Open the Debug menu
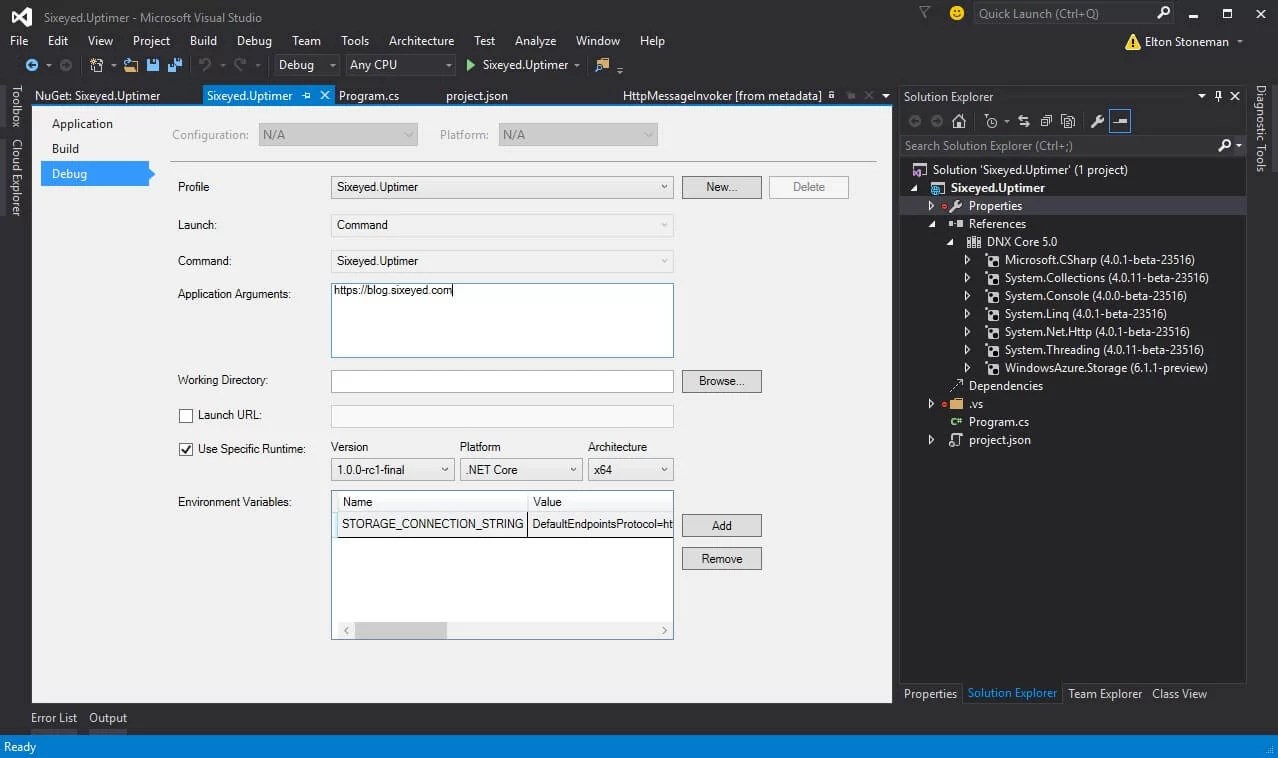 254,41
